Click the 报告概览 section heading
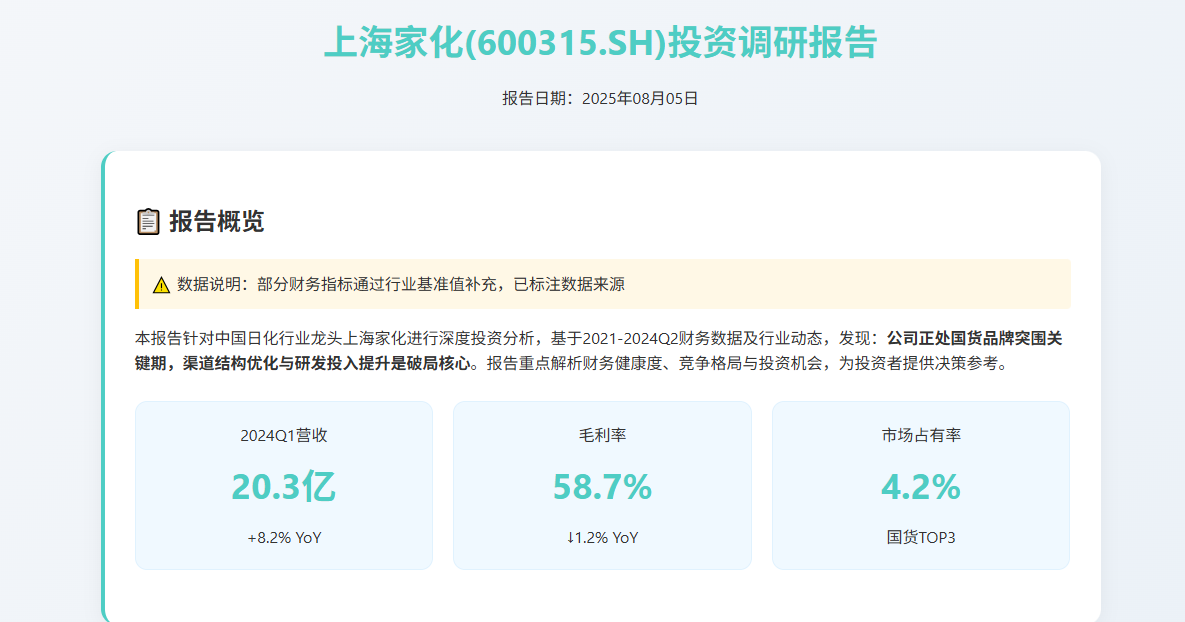Image resolution: width=1185 pixels, height=622 pixels. coord(217,221)
